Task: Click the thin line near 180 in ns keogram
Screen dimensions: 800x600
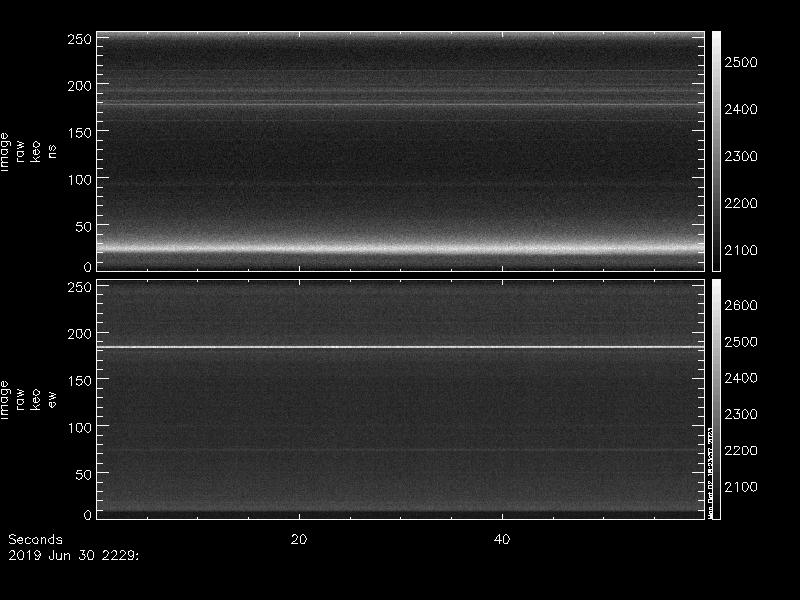Action: pyautogui.click(x=401, y=105)
